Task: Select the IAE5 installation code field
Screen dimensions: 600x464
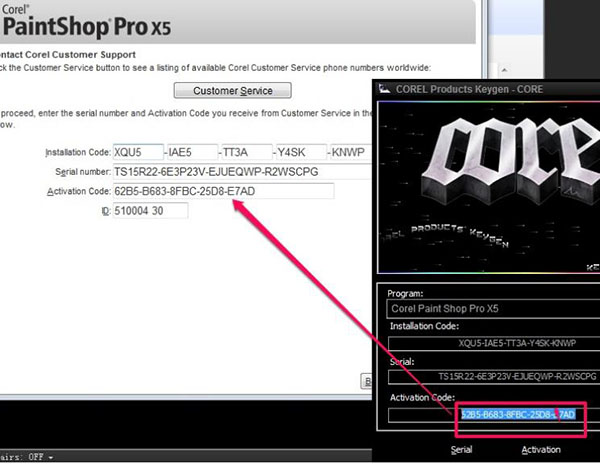Action: click(x=192, y=152)
